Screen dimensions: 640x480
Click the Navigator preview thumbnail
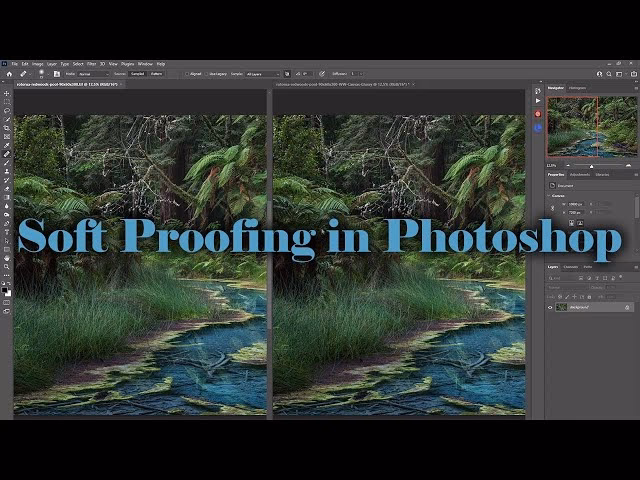(x=592, y=127)
